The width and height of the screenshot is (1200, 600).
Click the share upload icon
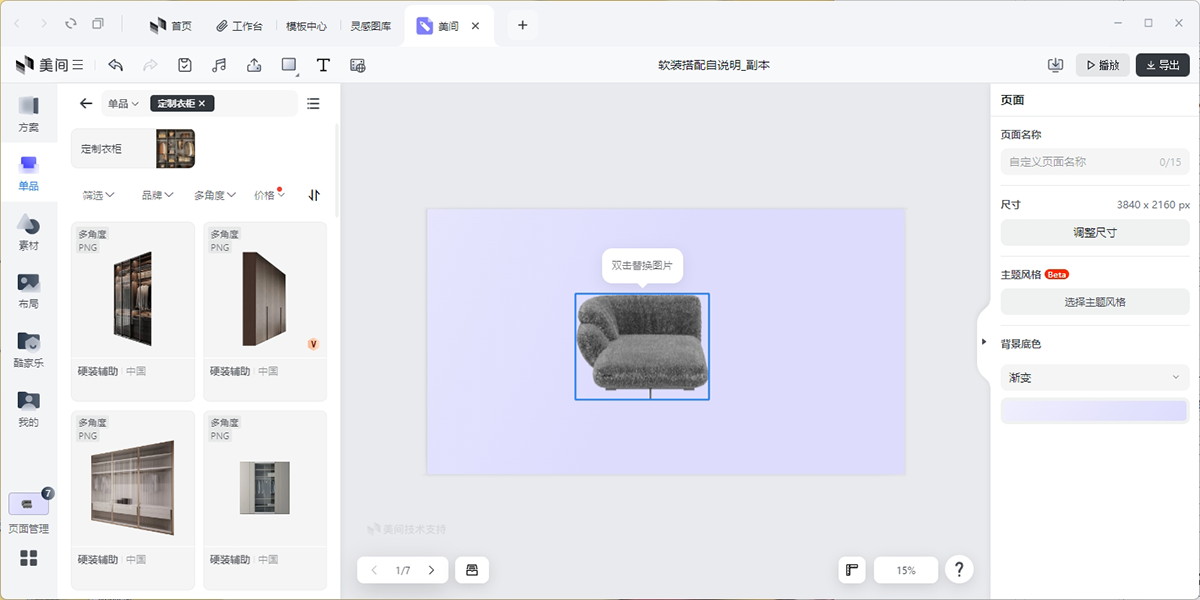coord(254,65)
